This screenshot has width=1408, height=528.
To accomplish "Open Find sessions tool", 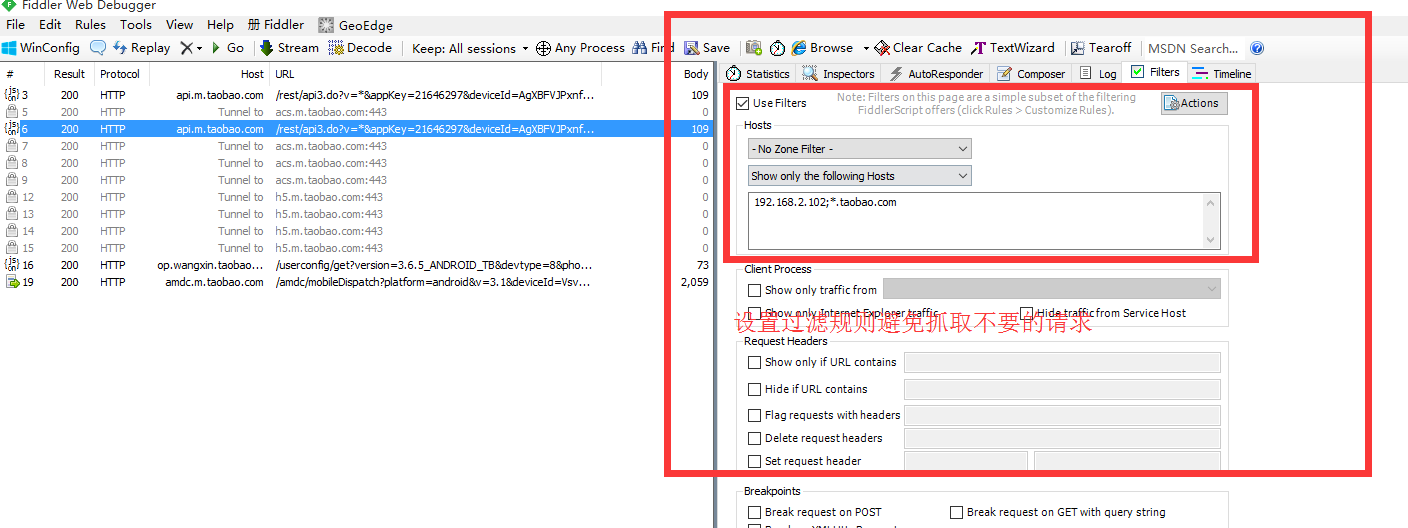I will (653, 48).
